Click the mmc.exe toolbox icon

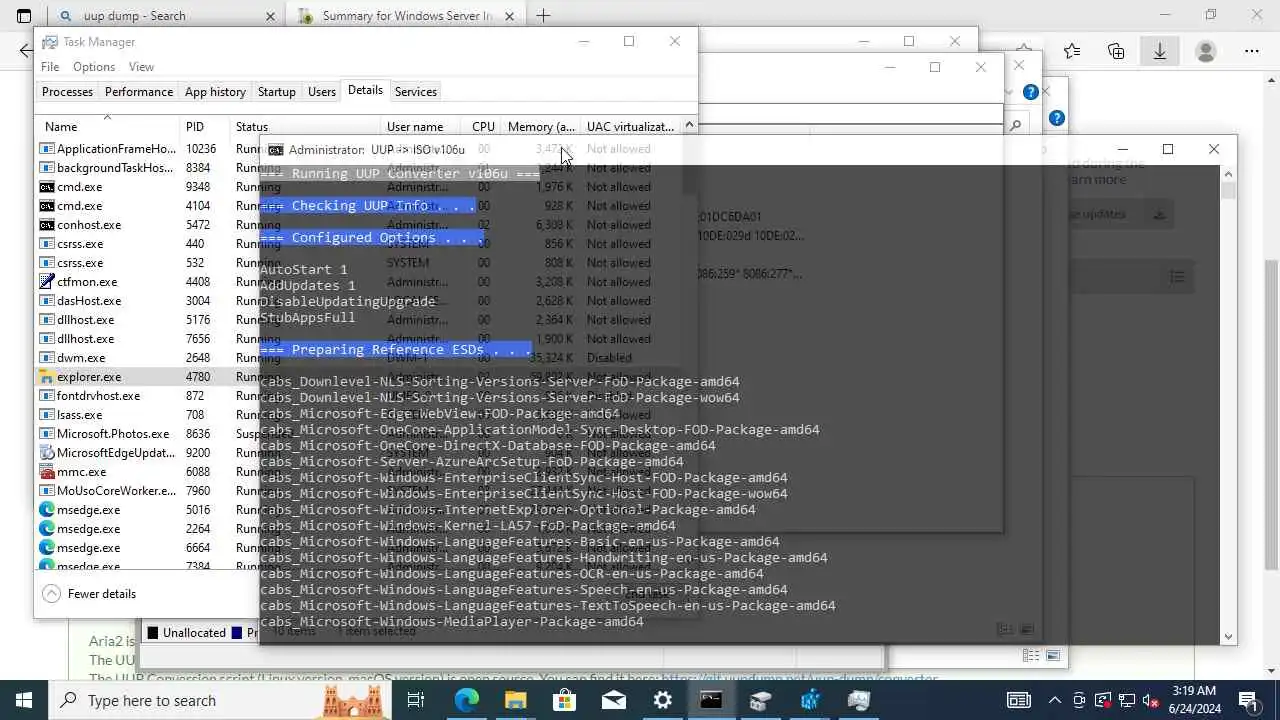[x=46, y=472]
